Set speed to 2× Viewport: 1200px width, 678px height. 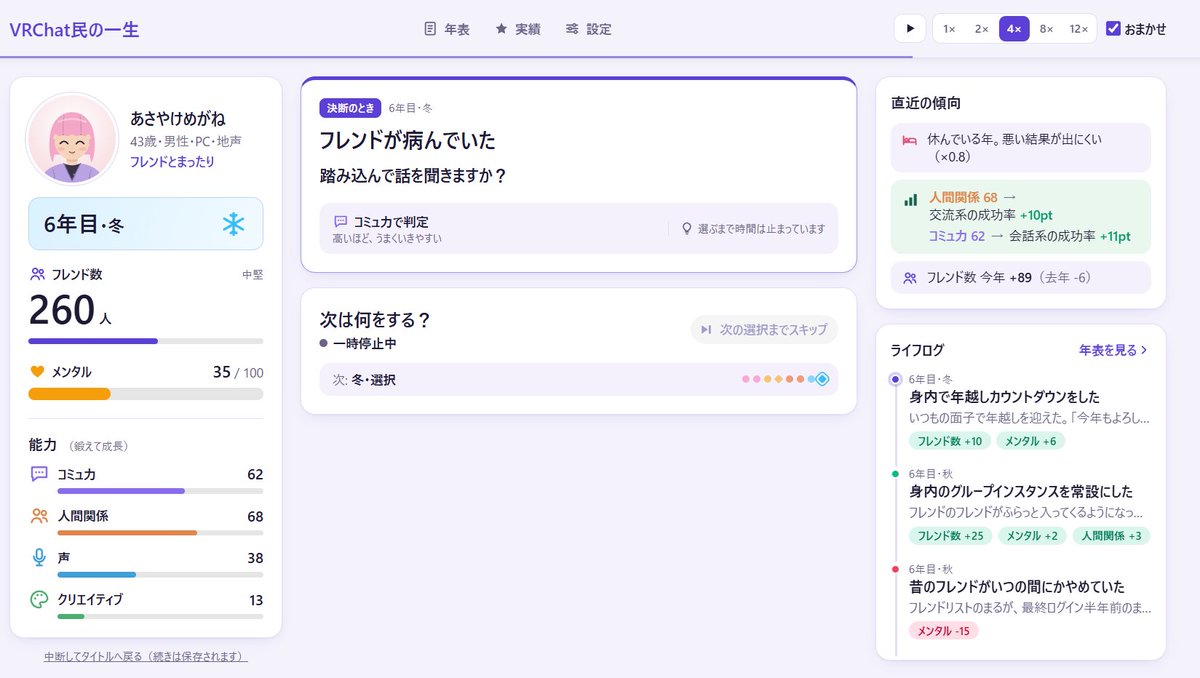[x=982, y=29]
